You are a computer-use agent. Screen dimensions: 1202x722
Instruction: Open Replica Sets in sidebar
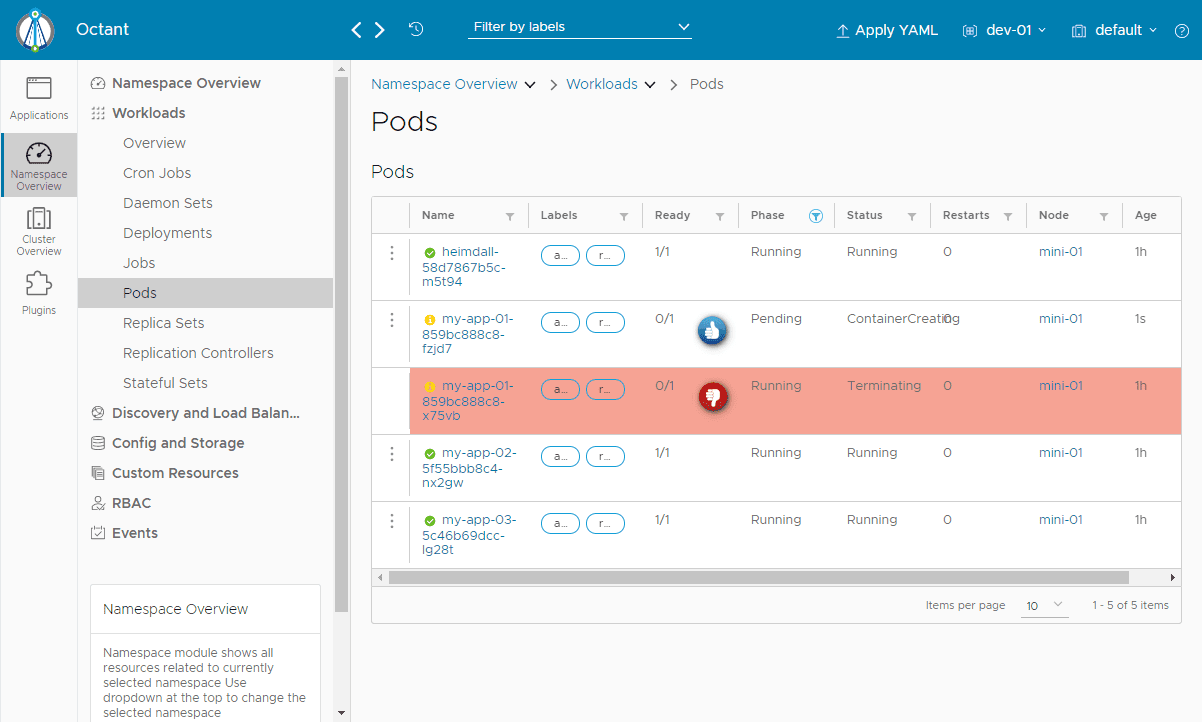click(164, 323)
